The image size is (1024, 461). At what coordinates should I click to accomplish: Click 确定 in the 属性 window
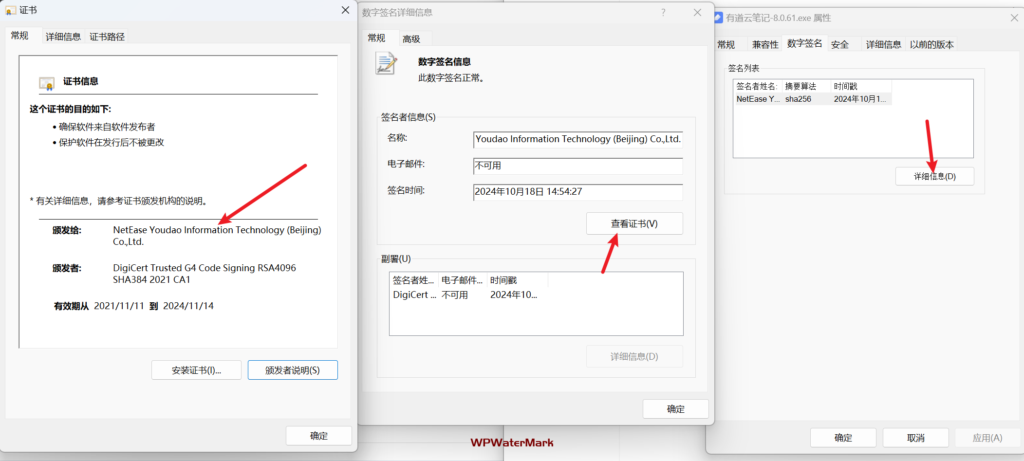[843, 437]
